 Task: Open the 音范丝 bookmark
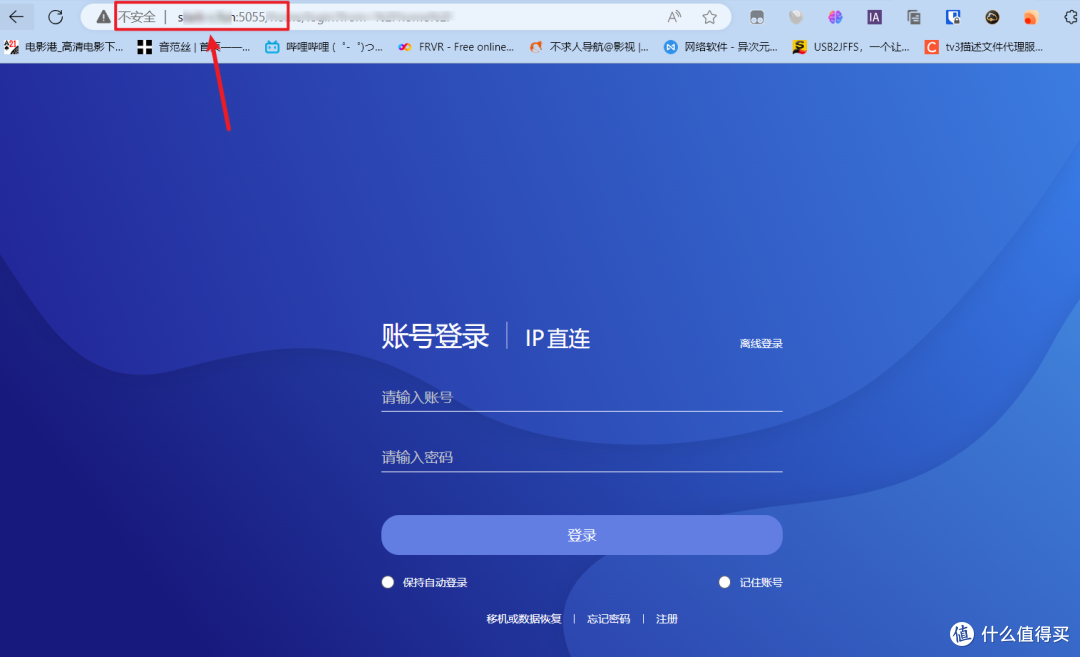(194, 47)
